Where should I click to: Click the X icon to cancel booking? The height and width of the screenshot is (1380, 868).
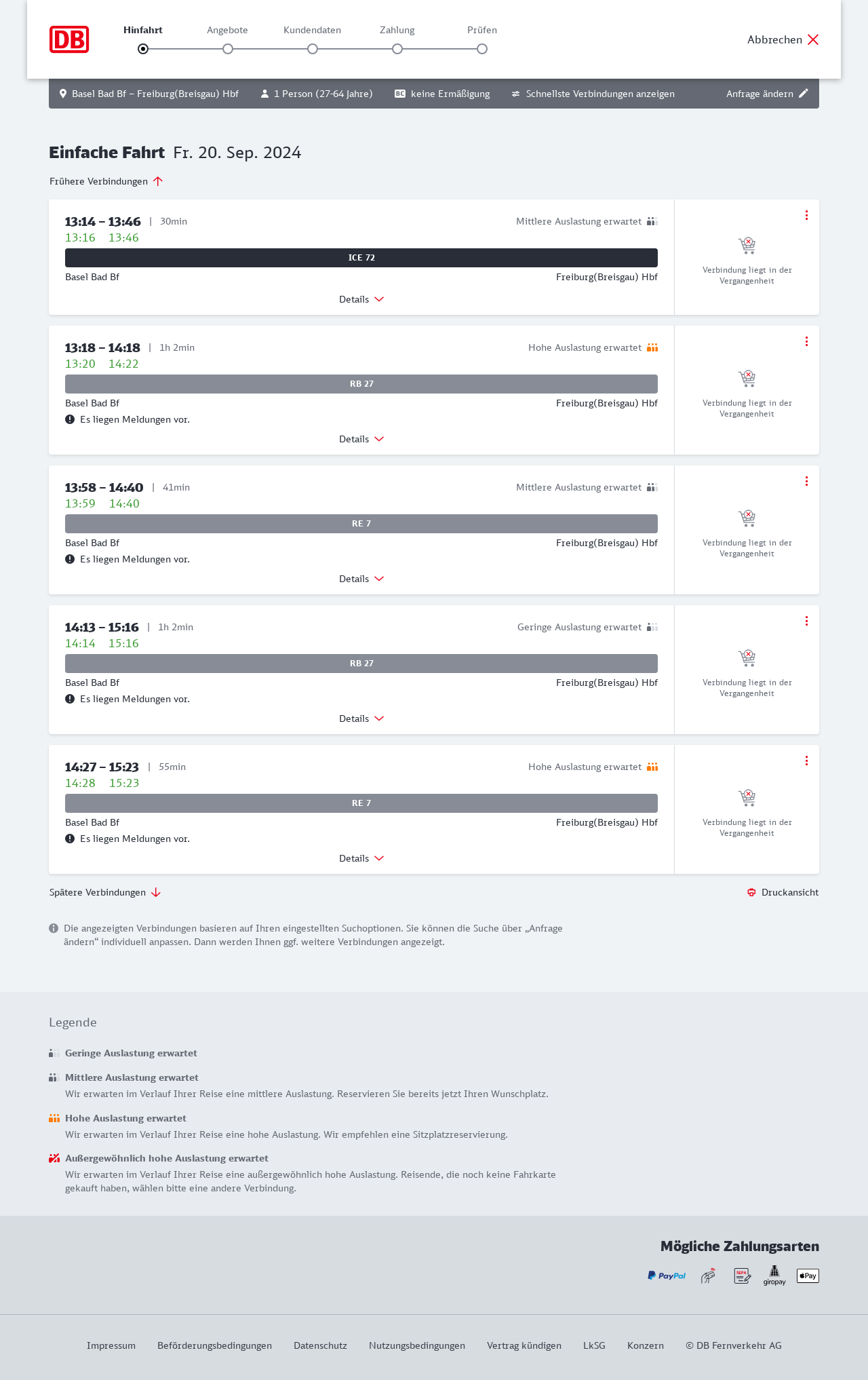pyautogui.click(x=813, y=39)
